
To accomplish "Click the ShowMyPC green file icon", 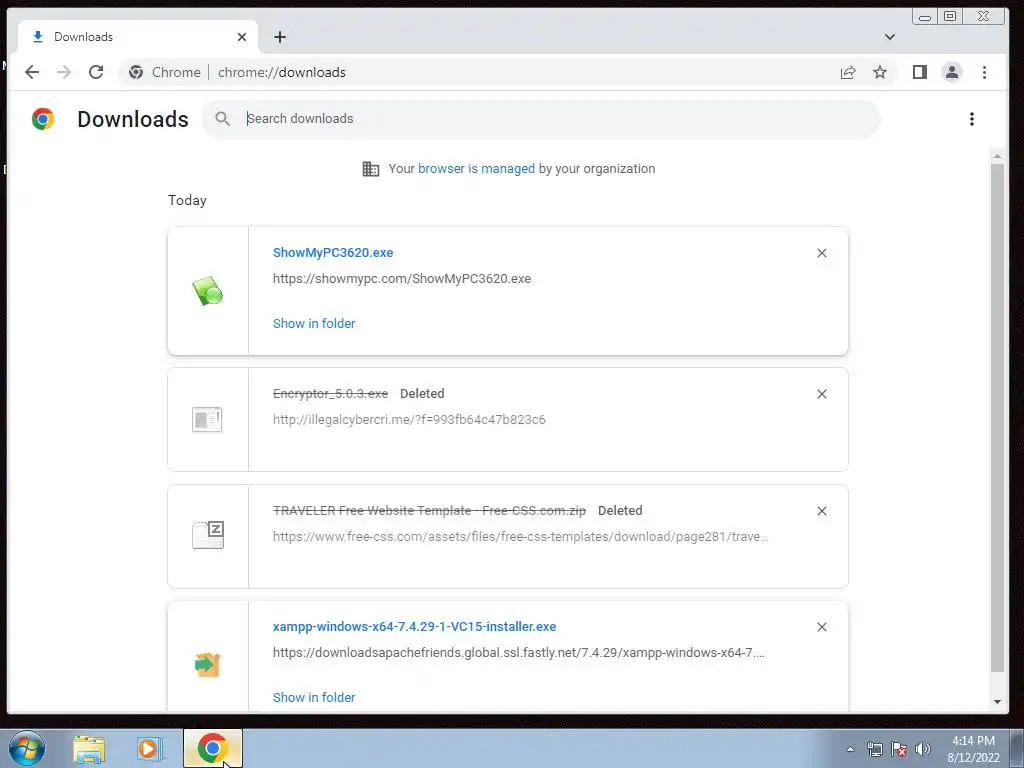I will [208, 291].
